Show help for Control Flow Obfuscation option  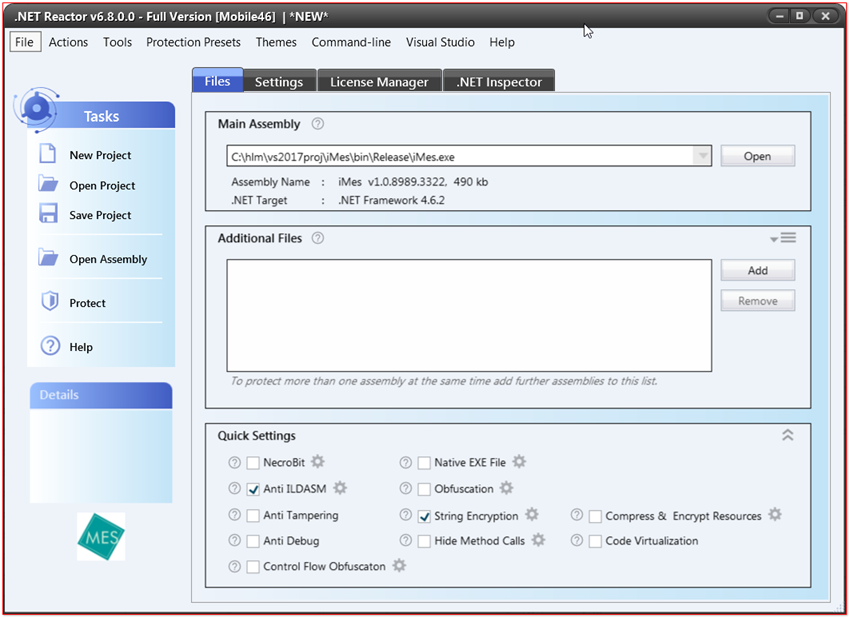[234, 566]
